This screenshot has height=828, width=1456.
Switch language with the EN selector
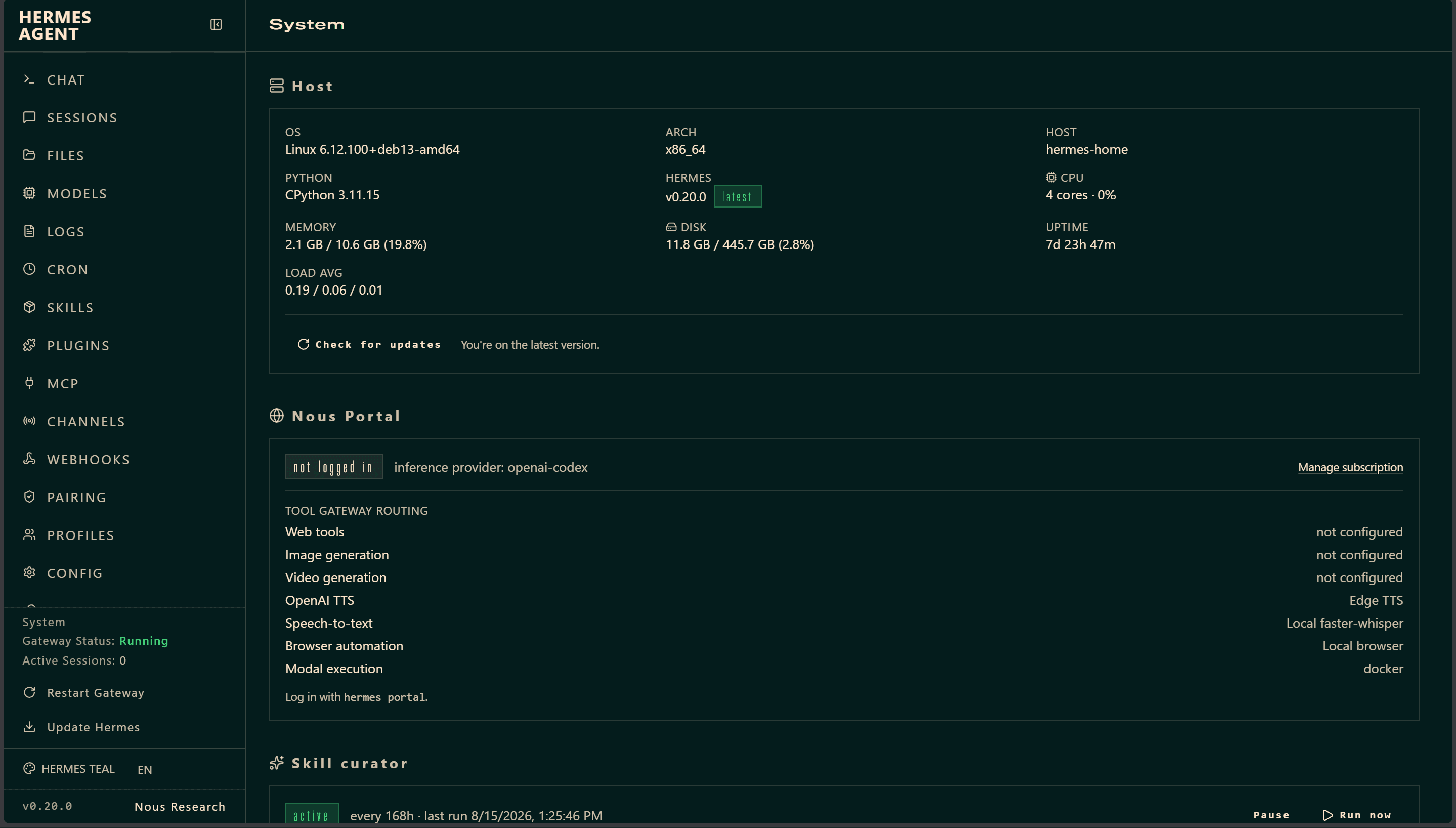(145, 769)
